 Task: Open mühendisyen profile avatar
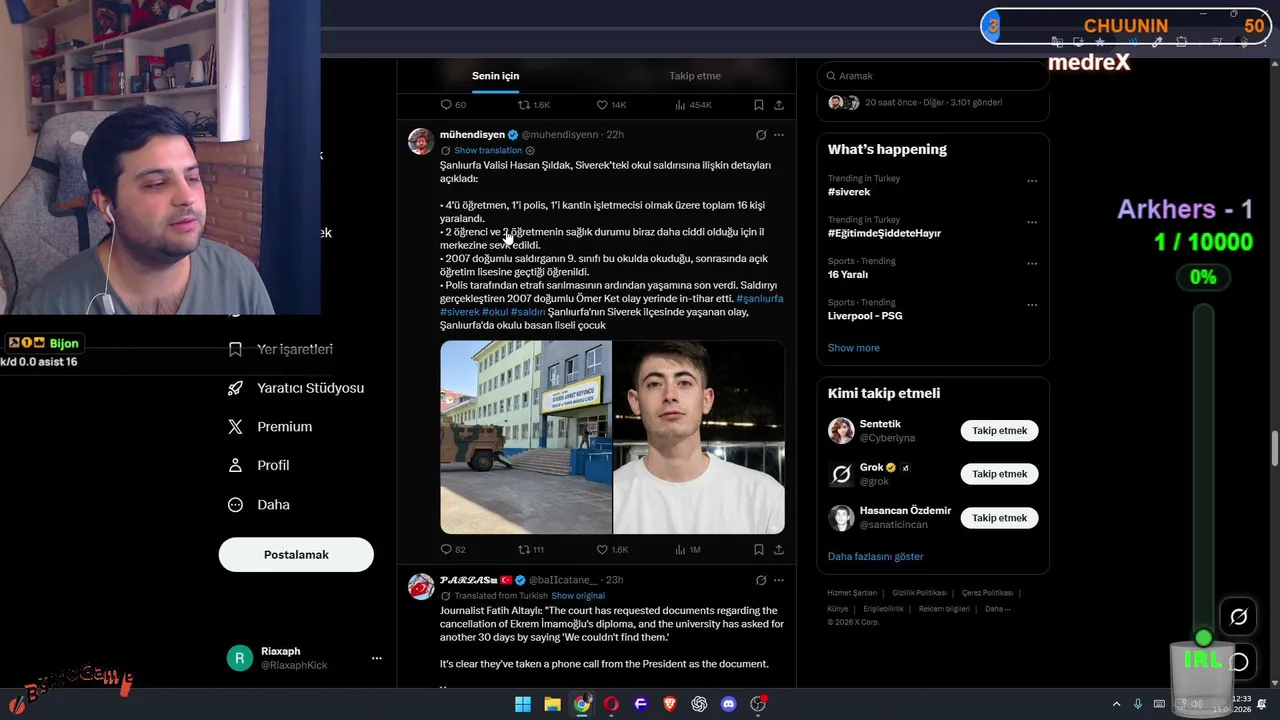421,141
